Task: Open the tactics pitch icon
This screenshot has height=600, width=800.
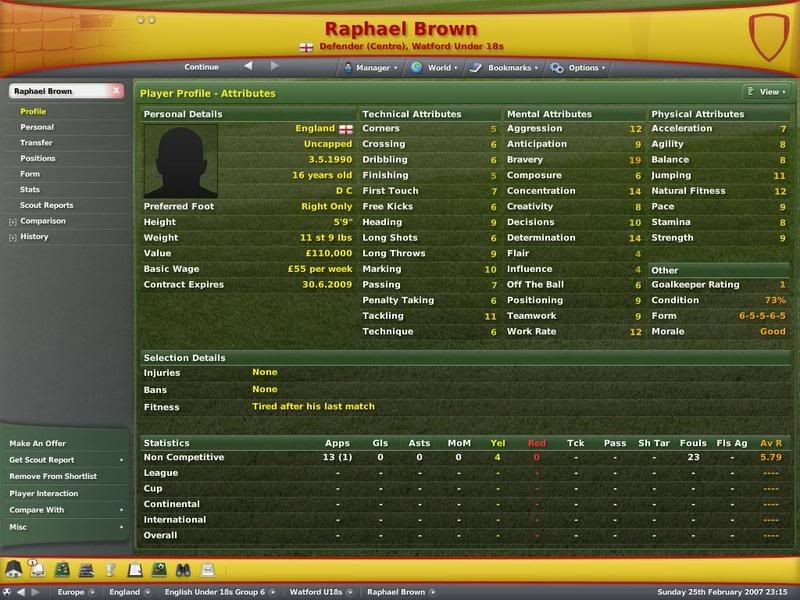Action: click(x=62, y=569)
